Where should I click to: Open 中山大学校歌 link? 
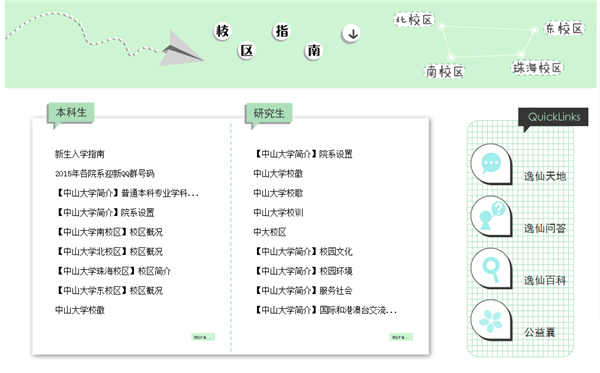(x=278, y=193)
